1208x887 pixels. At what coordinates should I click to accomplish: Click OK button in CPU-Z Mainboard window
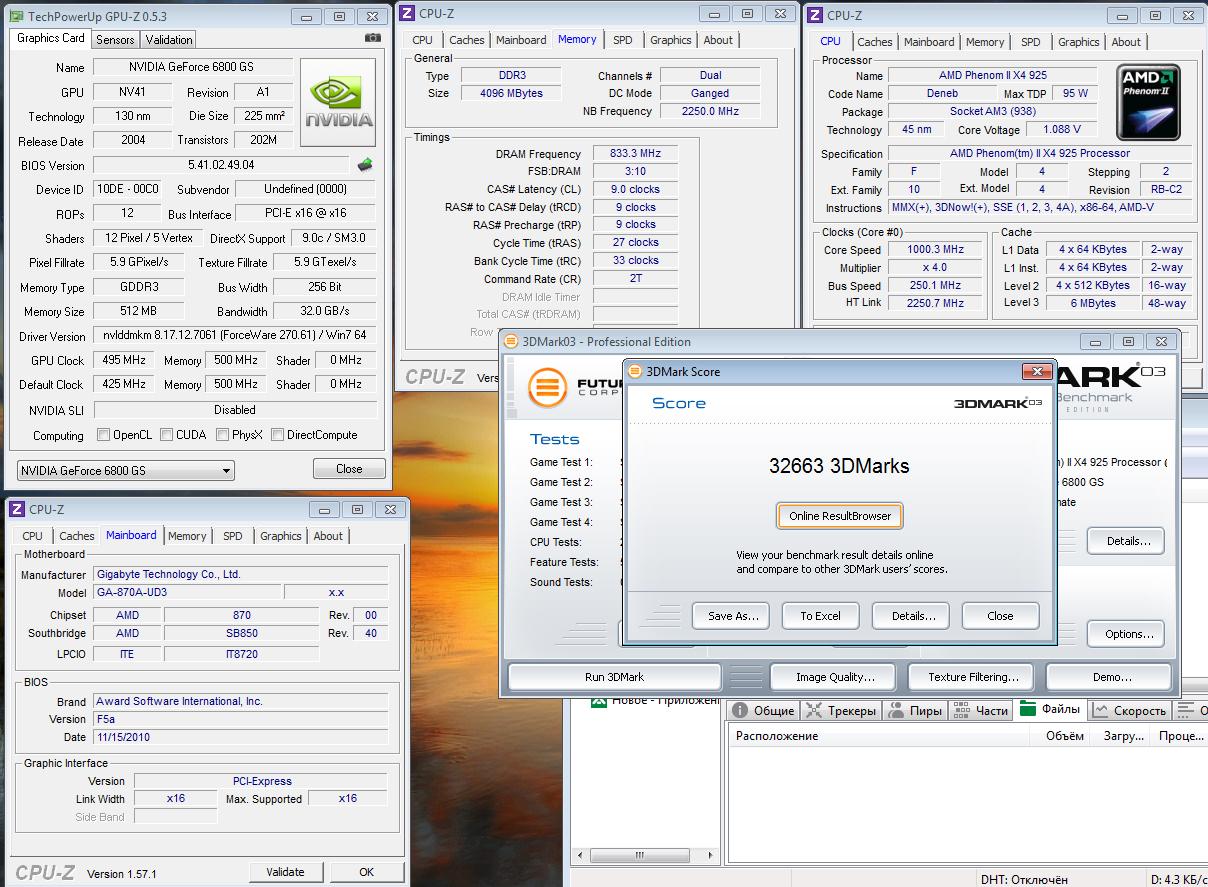[x=367, y=872]
